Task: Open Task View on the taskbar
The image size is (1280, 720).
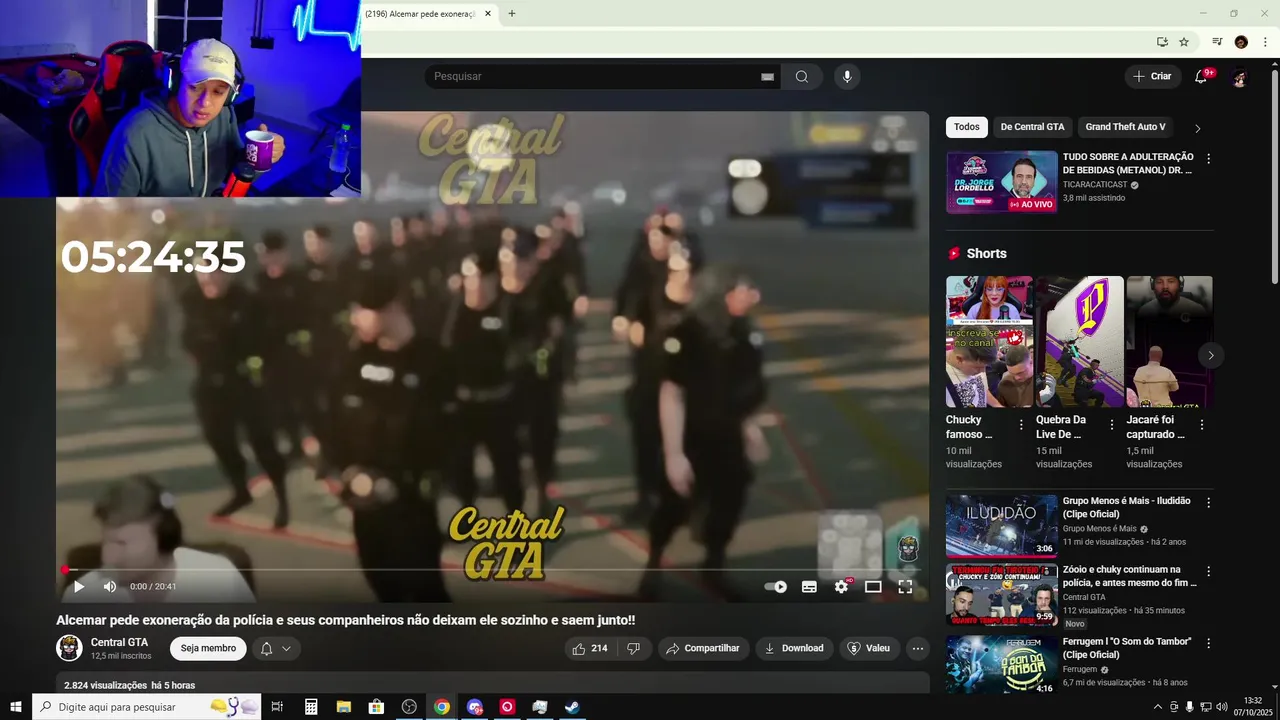Action: (x=277, y=707)
